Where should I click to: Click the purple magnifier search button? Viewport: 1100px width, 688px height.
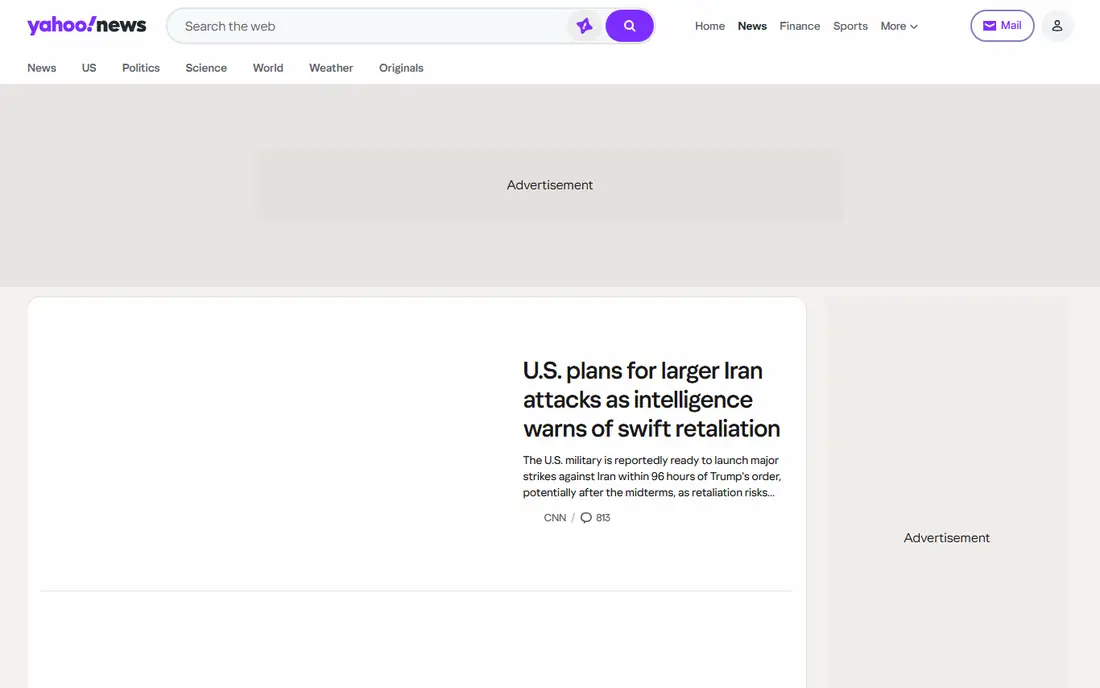pyautogui.click(x=629, y=26)
